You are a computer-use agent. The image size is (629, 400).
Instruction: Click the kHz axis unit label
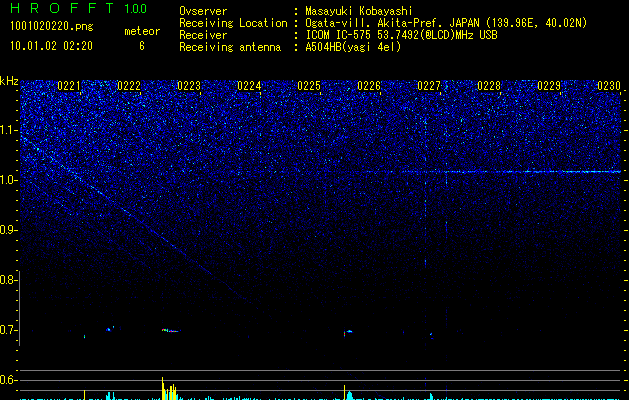9,81
